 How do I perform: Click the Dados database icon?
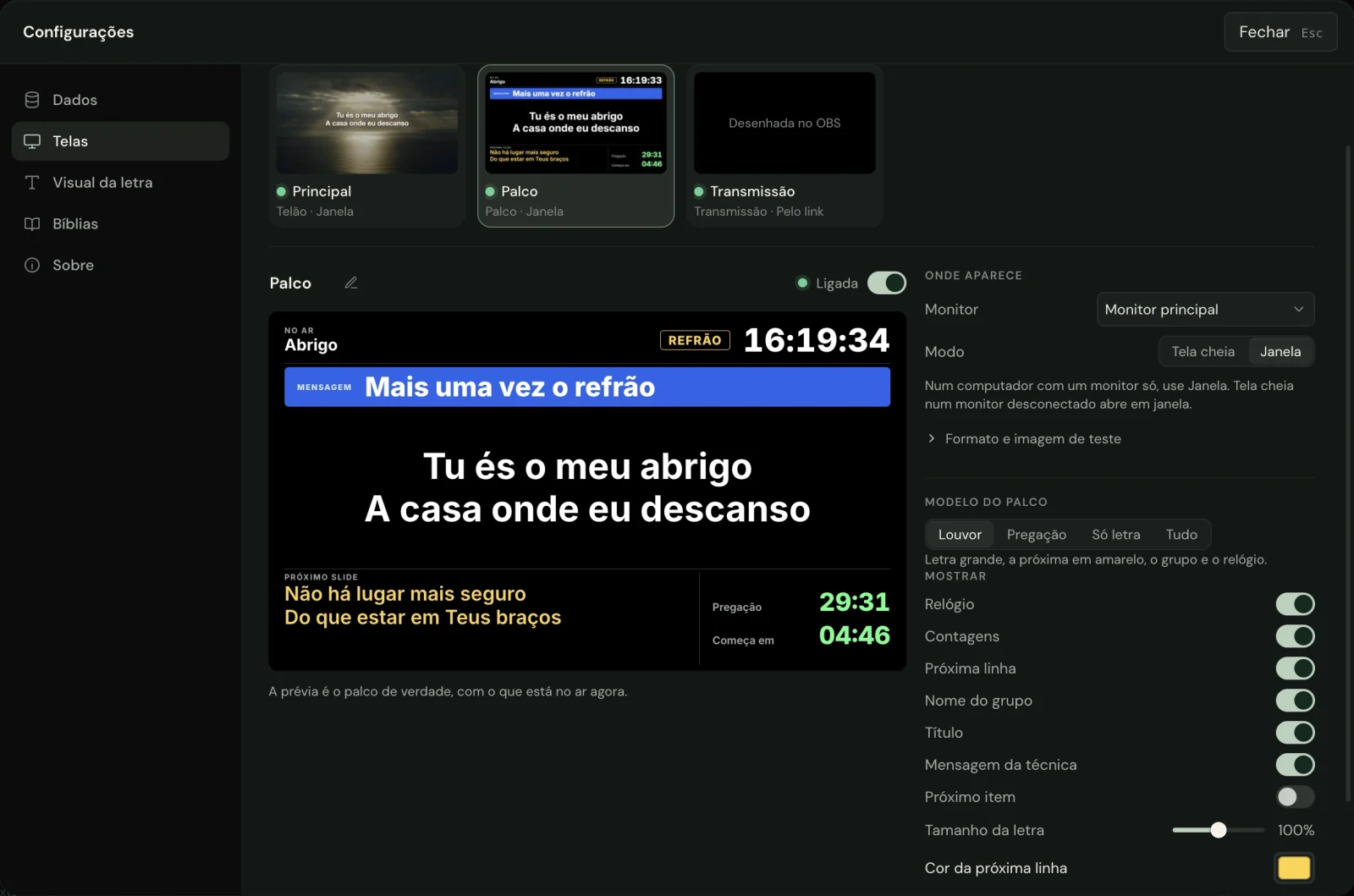32,100
